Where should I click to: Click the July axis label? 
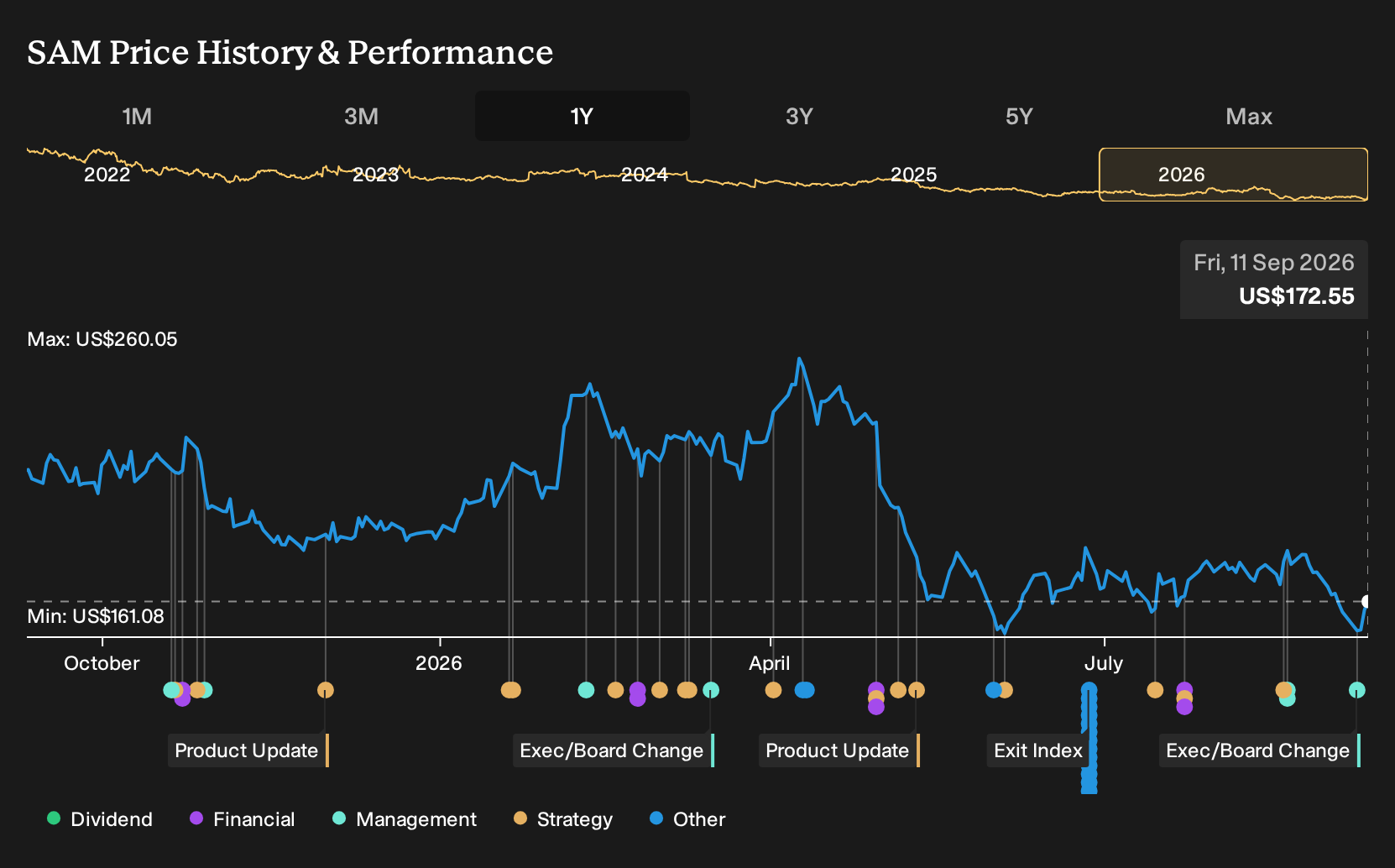(1104, 663)
